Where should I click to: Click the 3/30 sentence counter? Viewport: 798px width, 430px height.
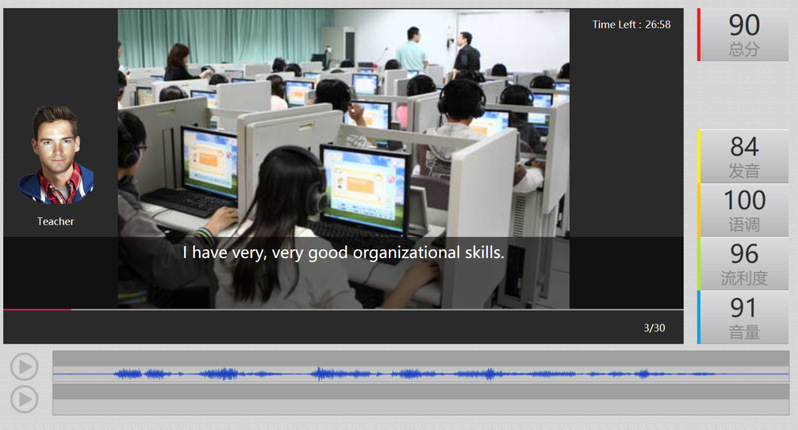[654, 327]
